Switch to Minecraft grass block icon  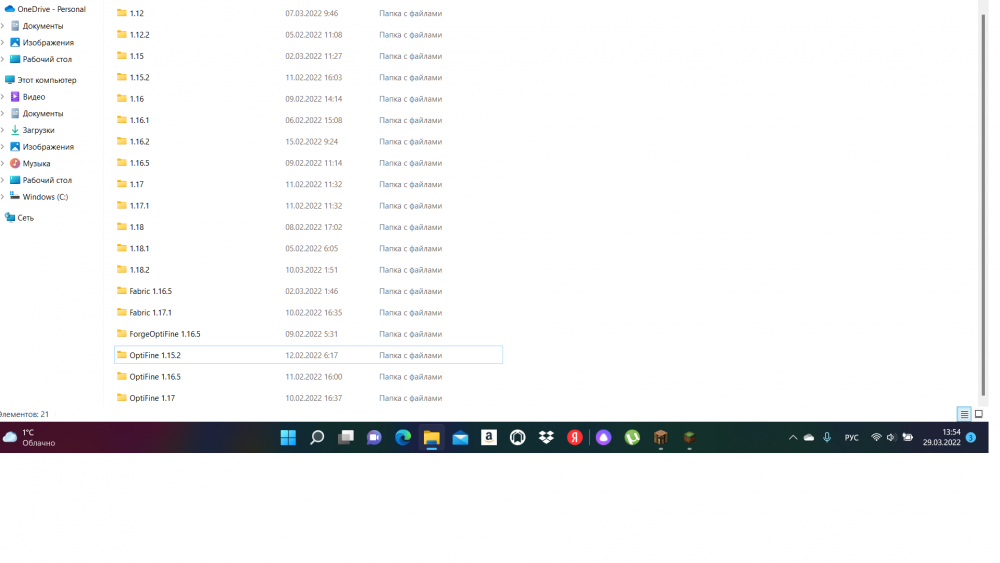689,437
